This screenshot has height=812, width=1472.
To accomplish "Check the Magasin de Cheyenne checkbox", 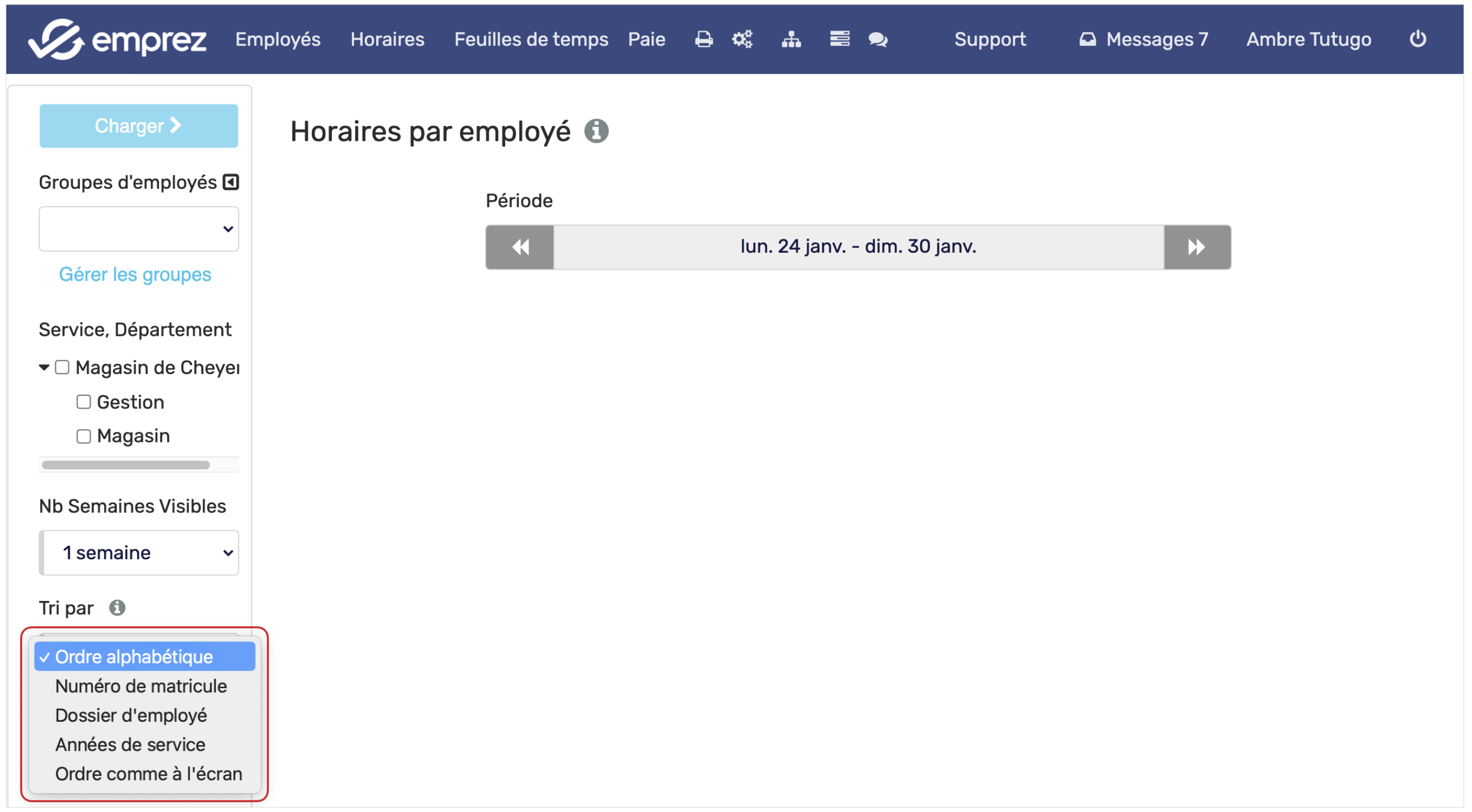I will [62, 367].
